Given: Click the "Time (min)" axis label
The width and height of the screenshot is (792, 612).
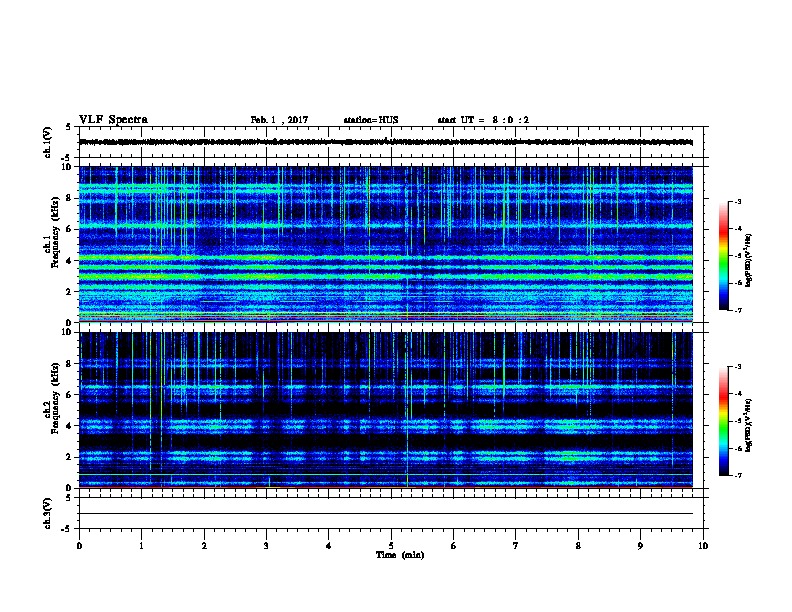Looking at the screenshot, I should [x=400, y=555].
